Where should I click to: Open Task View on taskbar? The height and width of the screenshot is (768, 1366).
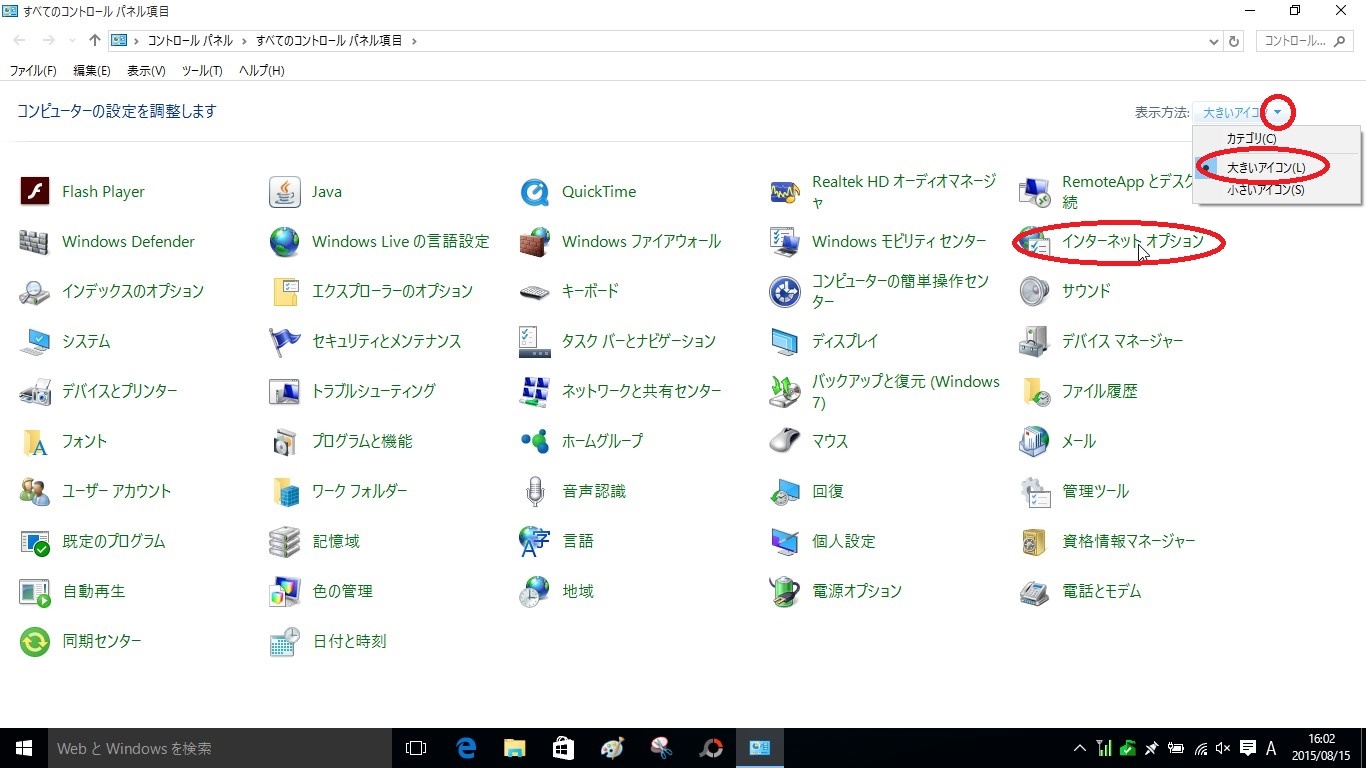416,748
